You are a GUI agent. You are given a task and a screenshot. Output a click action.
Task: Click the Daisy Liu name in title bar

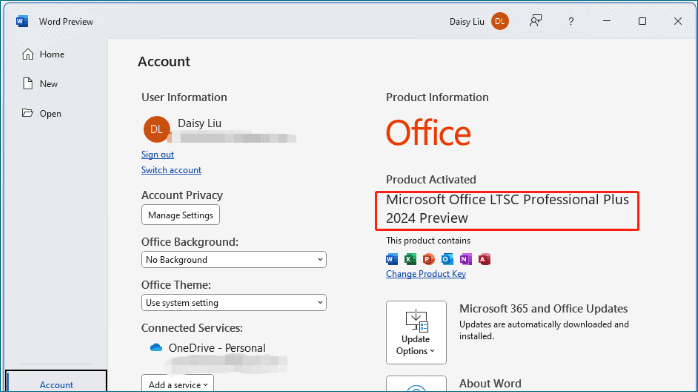[x=467, y=21]
